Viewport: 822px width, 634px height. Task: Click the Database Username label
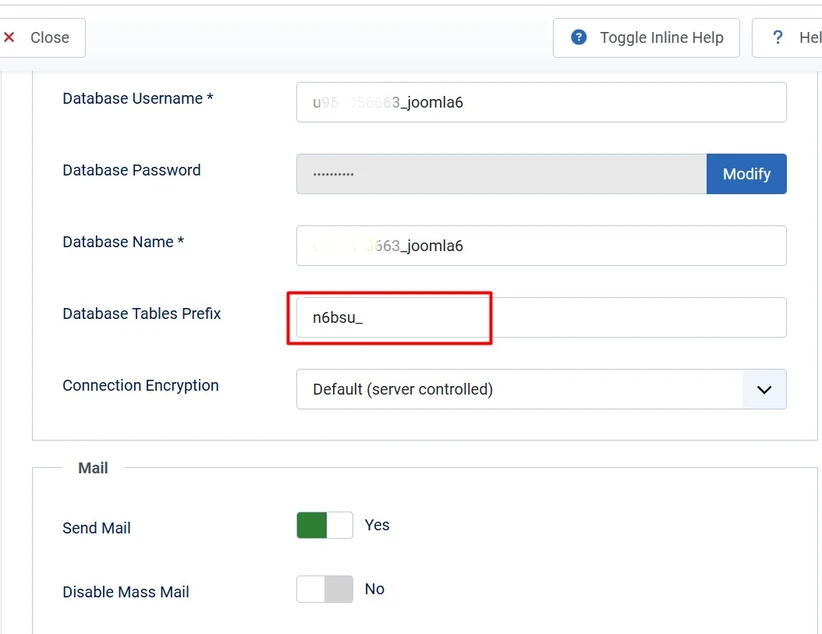(138, 98)
